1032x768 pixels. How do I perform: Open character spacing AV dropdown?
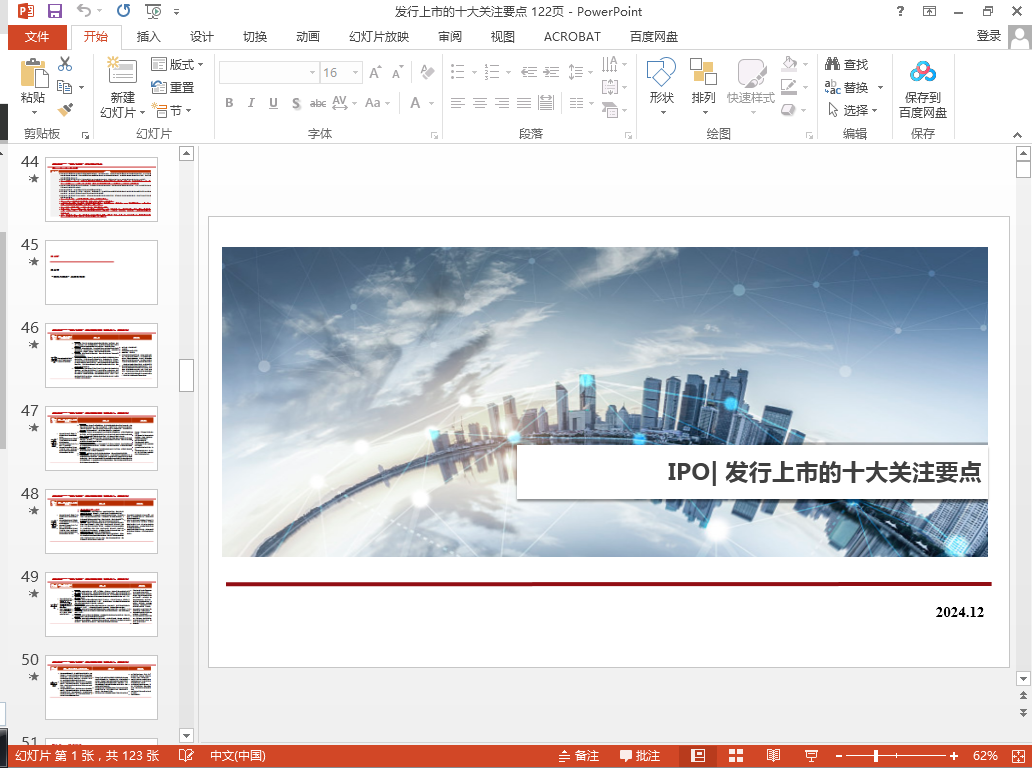344,103
